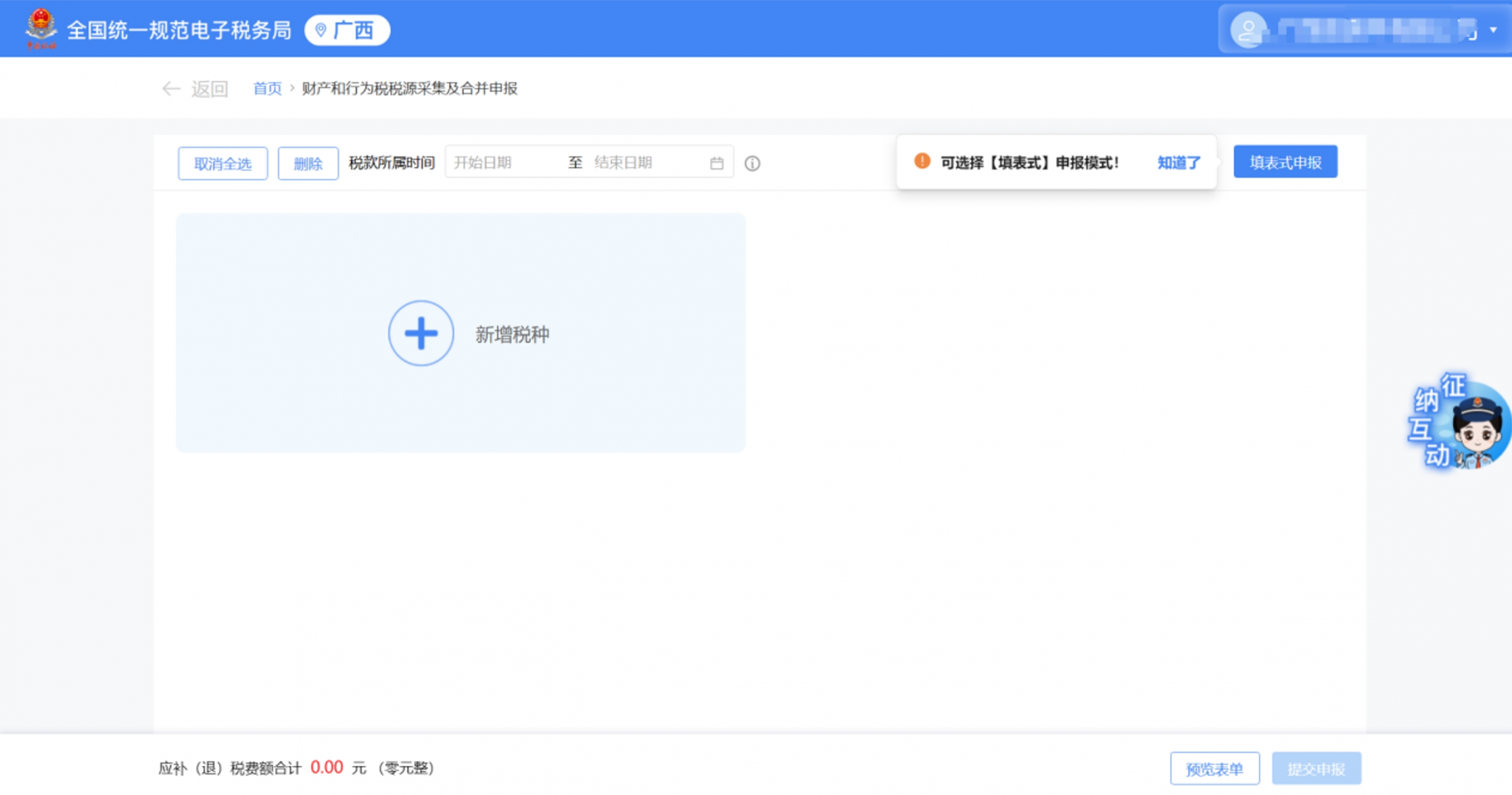Click the 提交申报 submit button
1512x795 pixels.
pos(1316,768)
